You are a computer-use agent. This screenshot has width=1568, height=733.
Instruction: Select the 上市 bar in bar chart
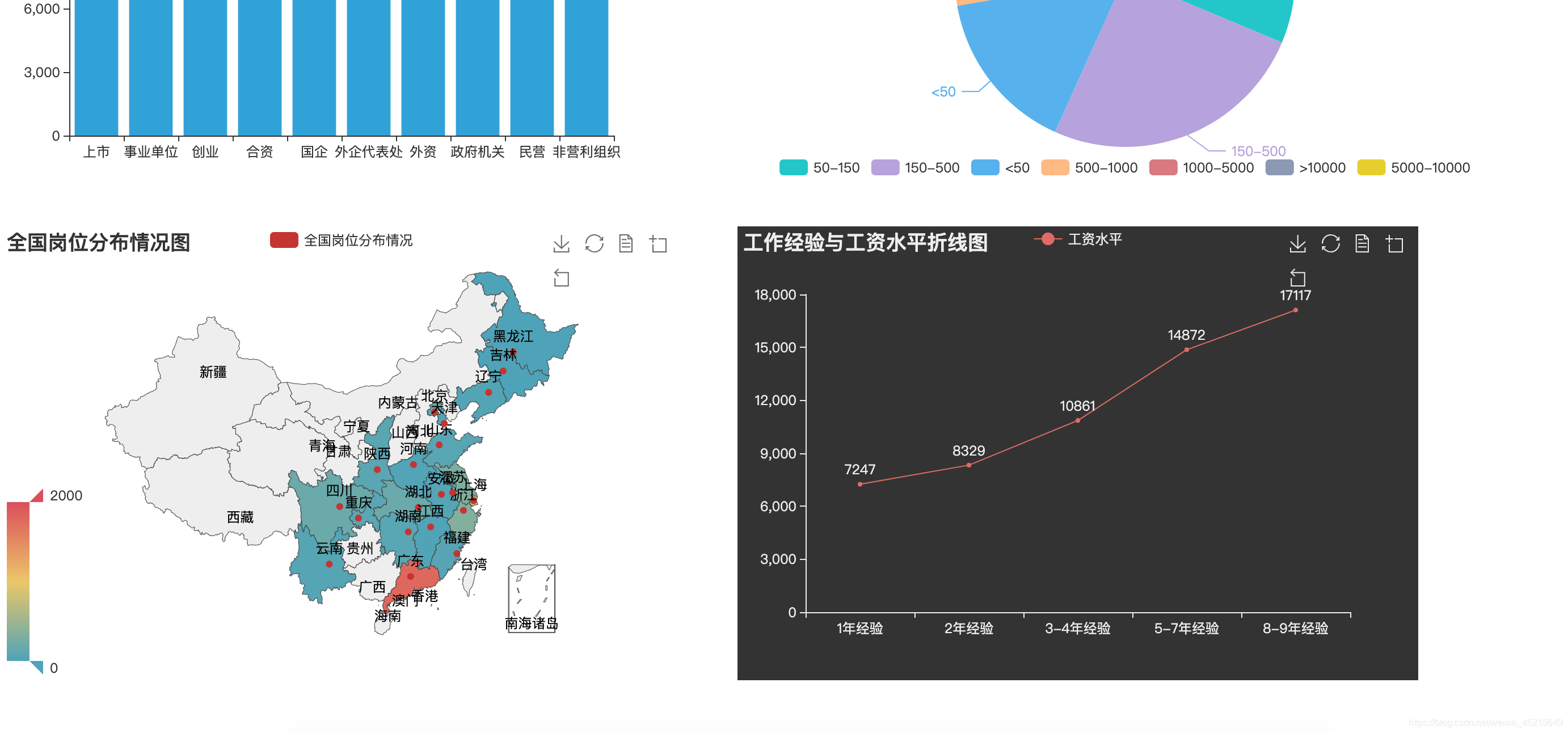tap(96, 67)
